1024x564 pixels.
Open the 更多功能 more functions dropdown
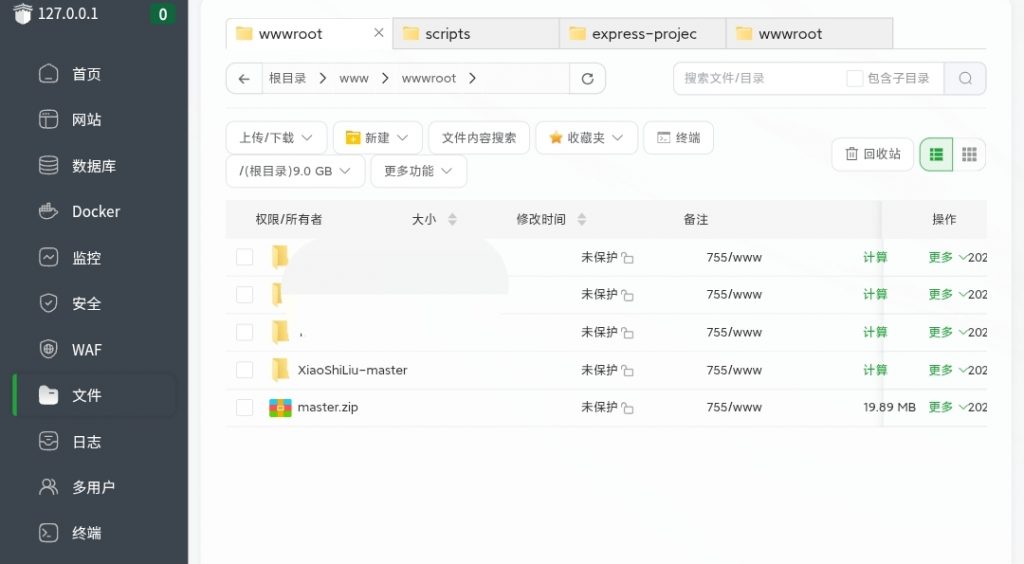click(x=419, y=171)
